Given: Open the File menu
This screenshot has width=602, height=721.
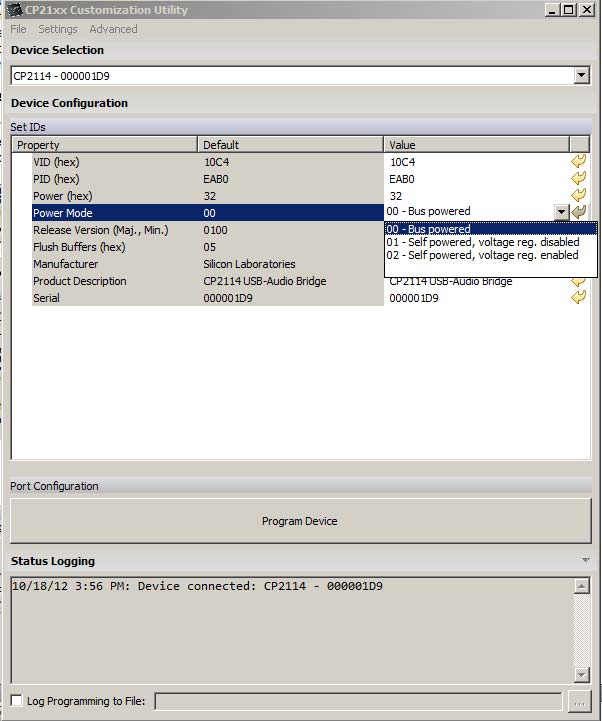Looking at the screenshot, I should point(18,29).
